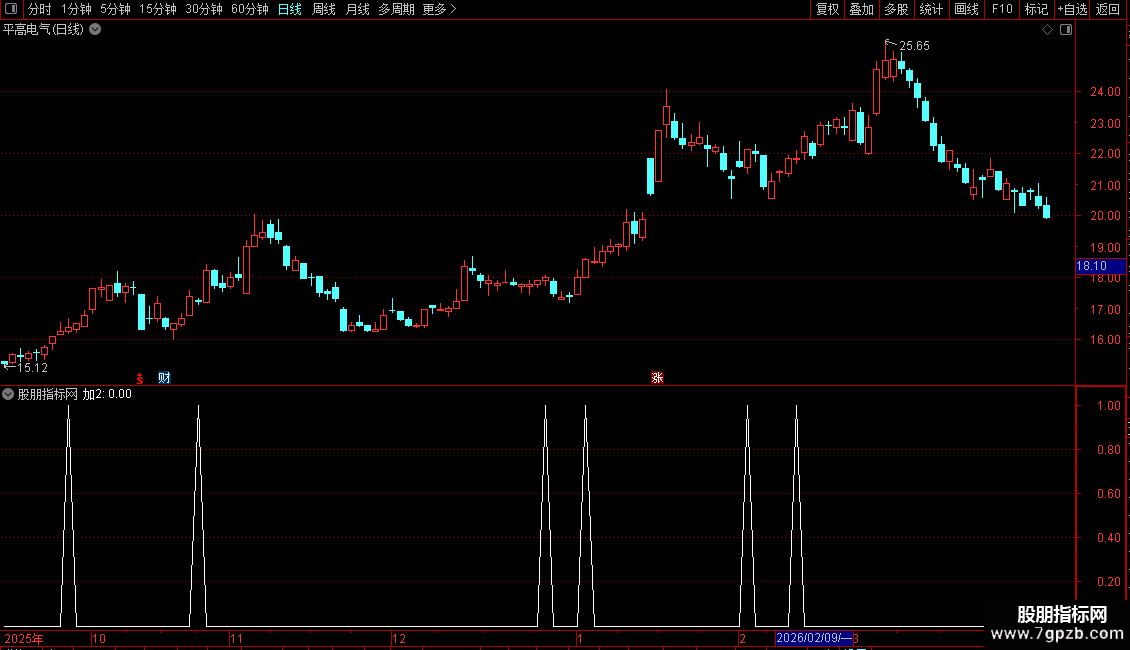Click the 20.00 price axis label
Screen dimensions: 1130x650
1105,215
